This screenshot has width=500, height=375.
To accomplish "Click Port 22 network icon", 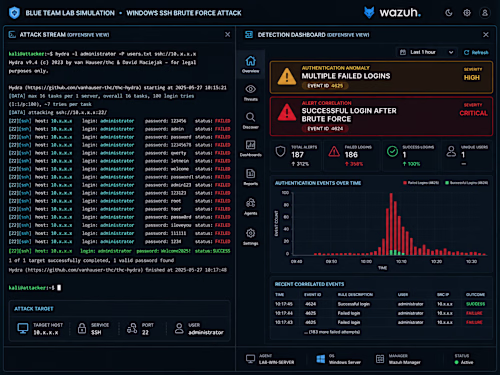I will tap(132, 328).
